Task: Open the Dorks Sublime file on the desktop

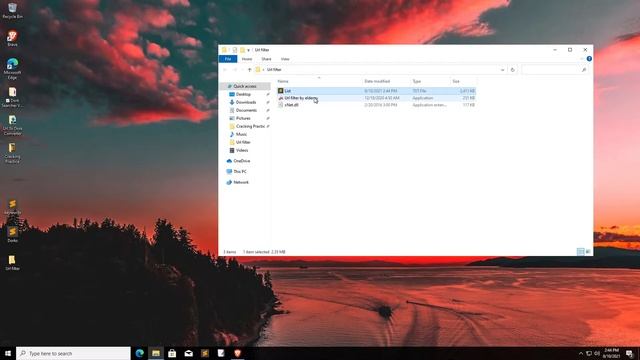Action: click(12, 235)
